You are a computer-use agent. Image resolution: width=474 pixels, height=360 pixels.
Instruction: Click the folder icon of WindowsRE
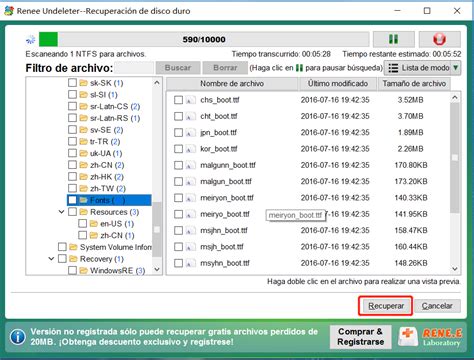click(84, 270)
